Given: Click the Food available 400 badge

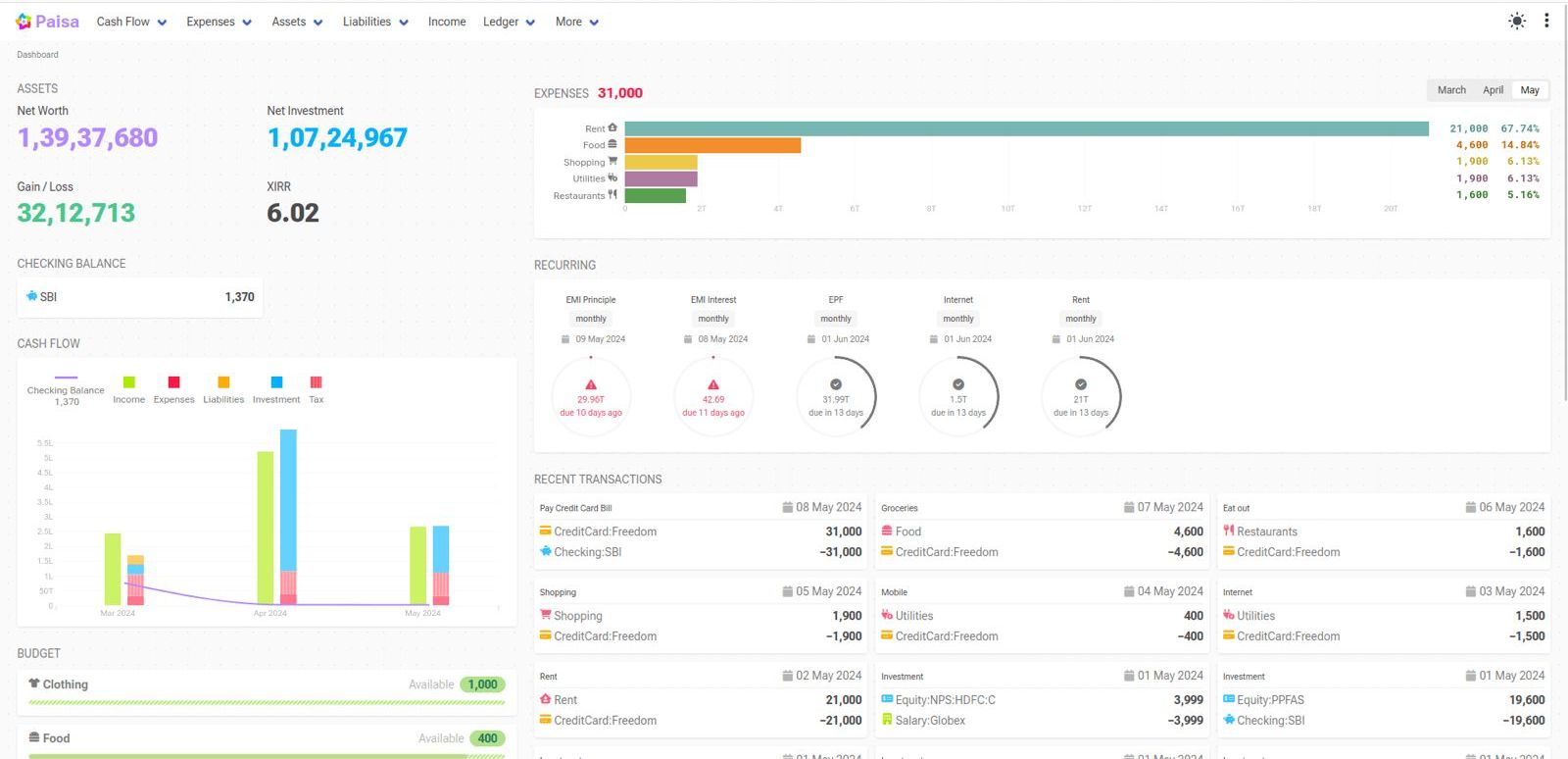Looking at the screenshot, I should tap(487, 738).
